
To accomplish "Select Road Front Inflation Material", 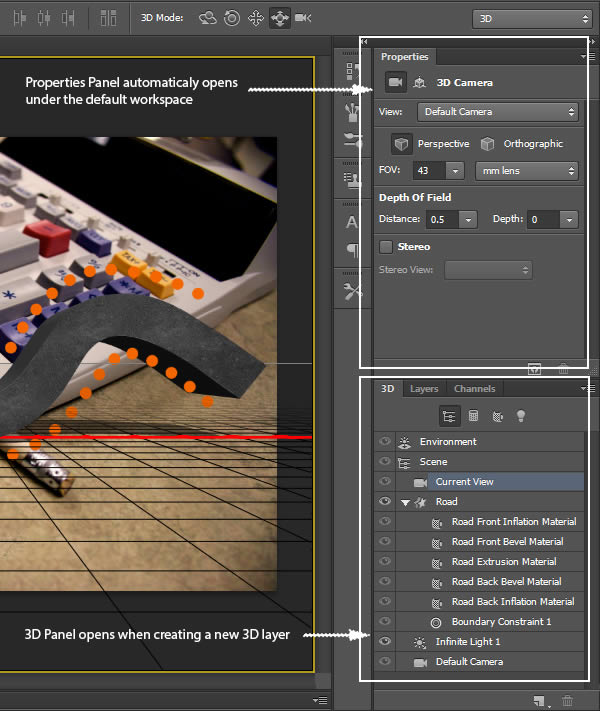I will pyautogui.click(x=514, y=521).
